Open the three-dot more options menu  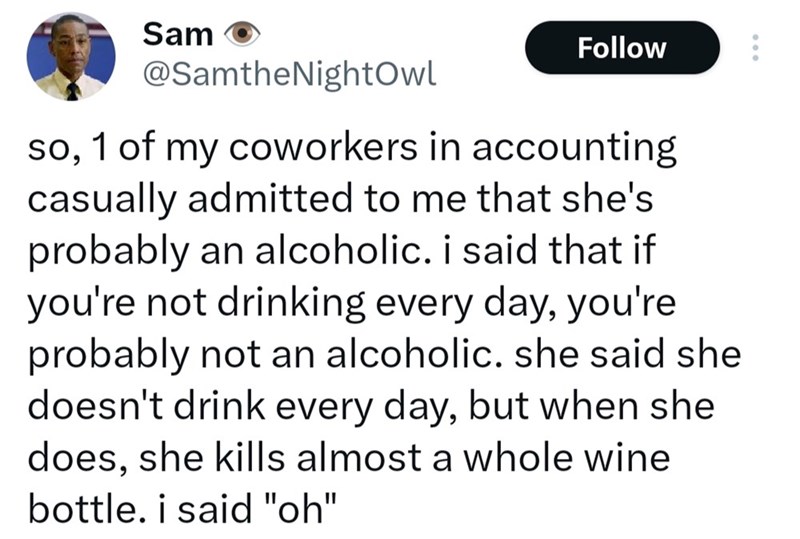pyautogui.click(x=757, y=48)
